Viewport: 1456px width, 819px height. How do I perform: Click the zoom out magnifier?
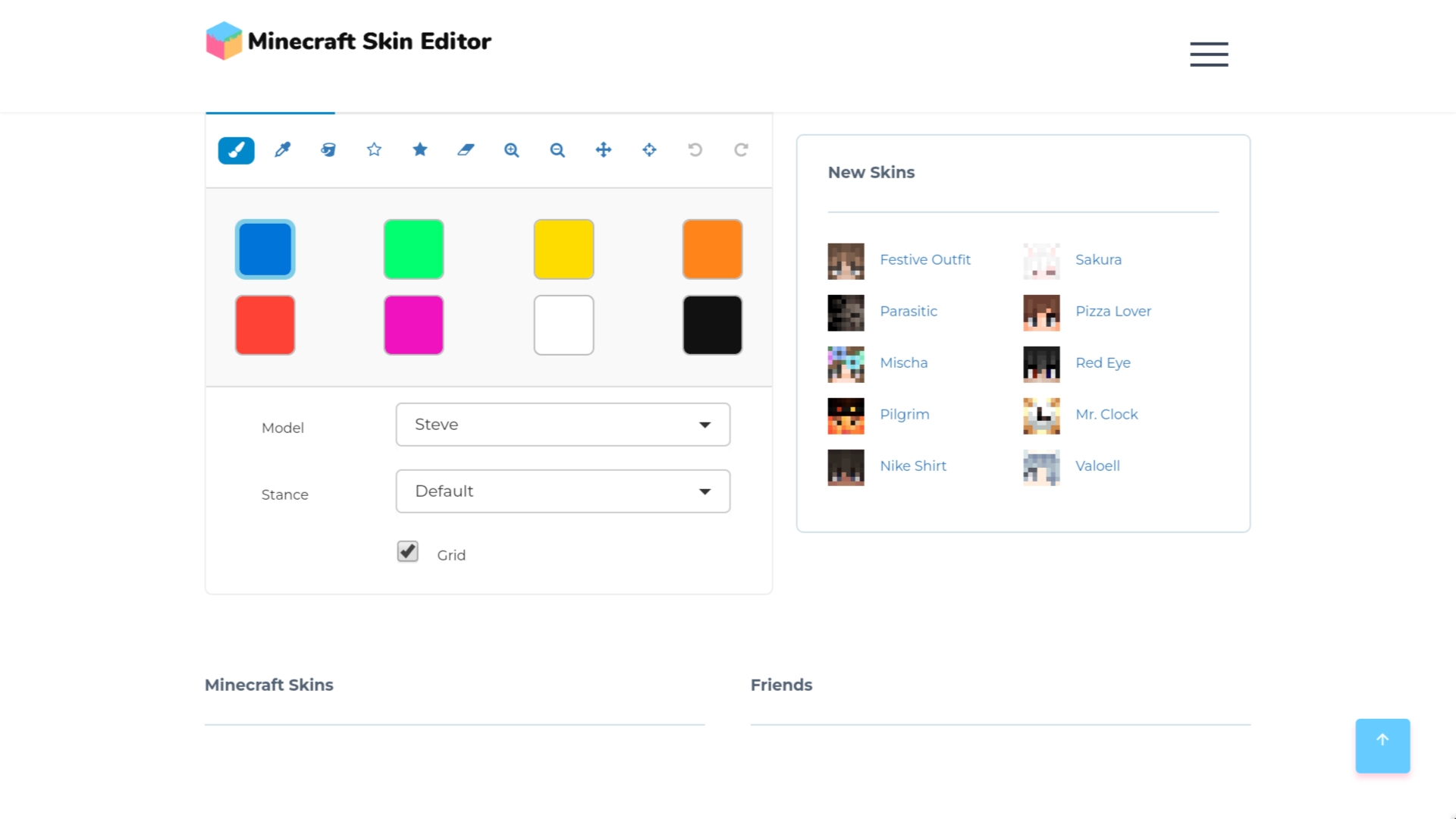coord(557,150)
